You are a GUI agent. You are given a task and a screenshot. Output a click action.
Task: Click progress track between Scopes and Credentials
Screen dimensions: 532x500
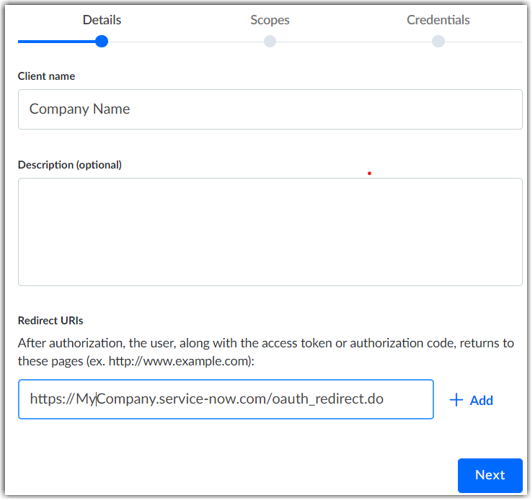tap(354, 42)
